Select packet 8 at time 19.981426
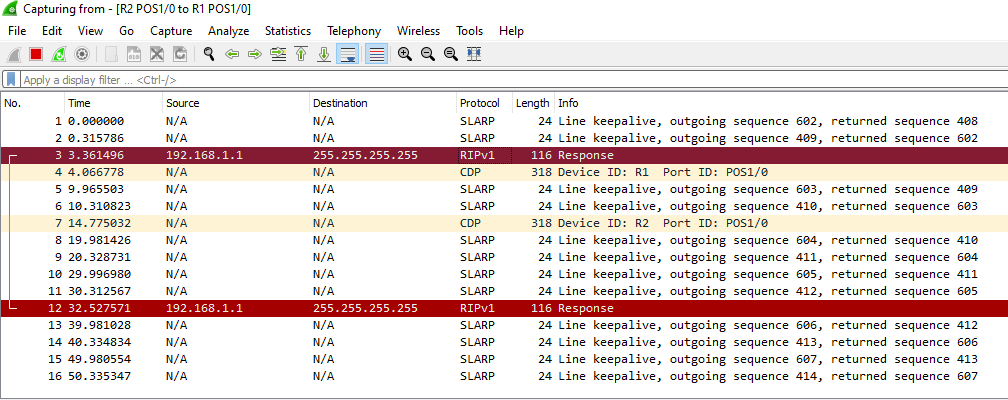Screen dimensions: 1008x400 (504, 241)
